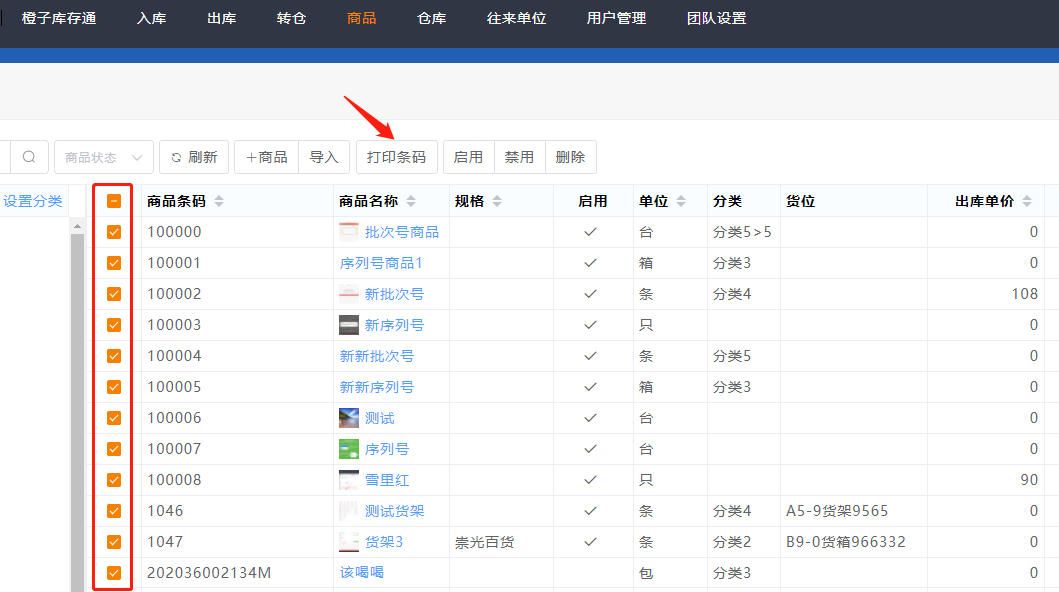1059x592 pixels.
Task: Open thumbnail image of 雪里红 product
Action: 349,480
